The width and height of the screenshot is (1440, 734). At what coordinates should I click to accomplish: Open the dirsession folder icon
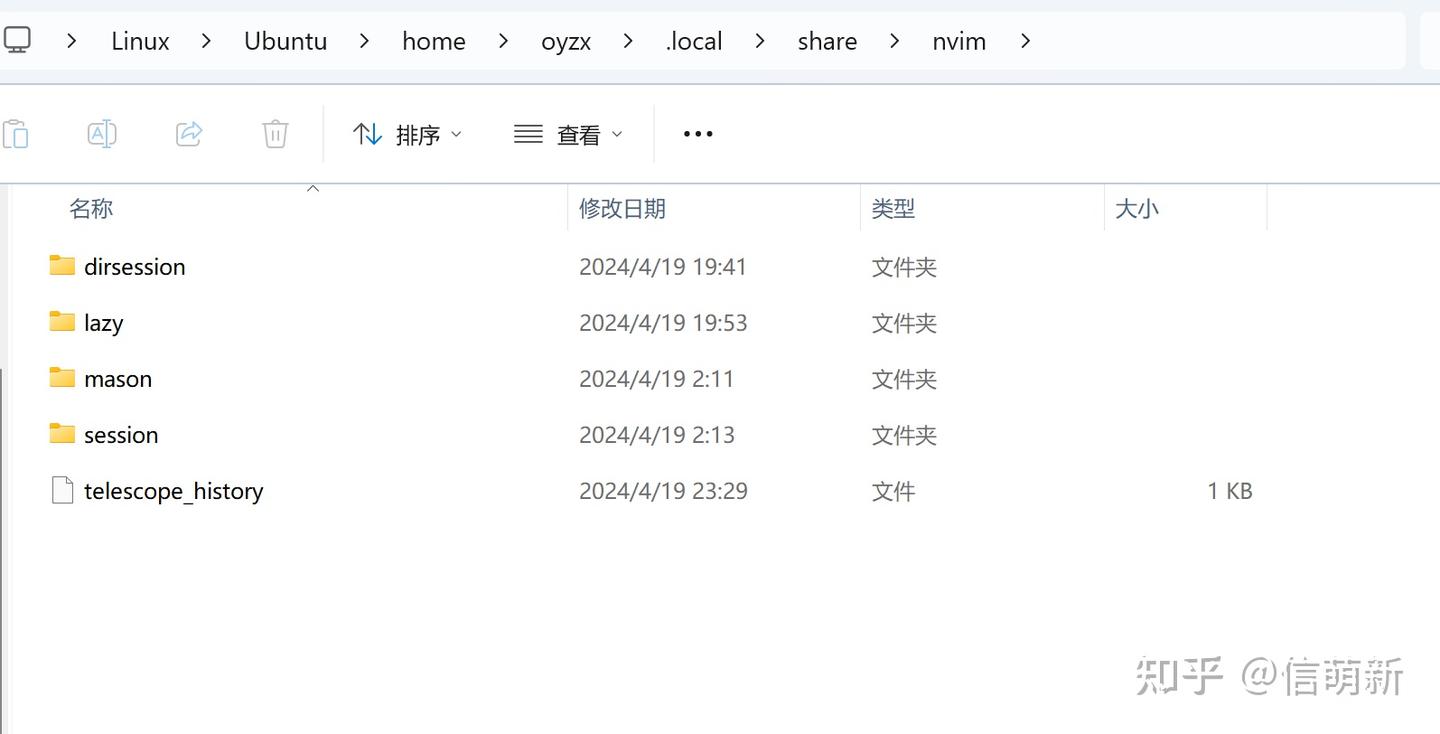click(x=60, y=265)
